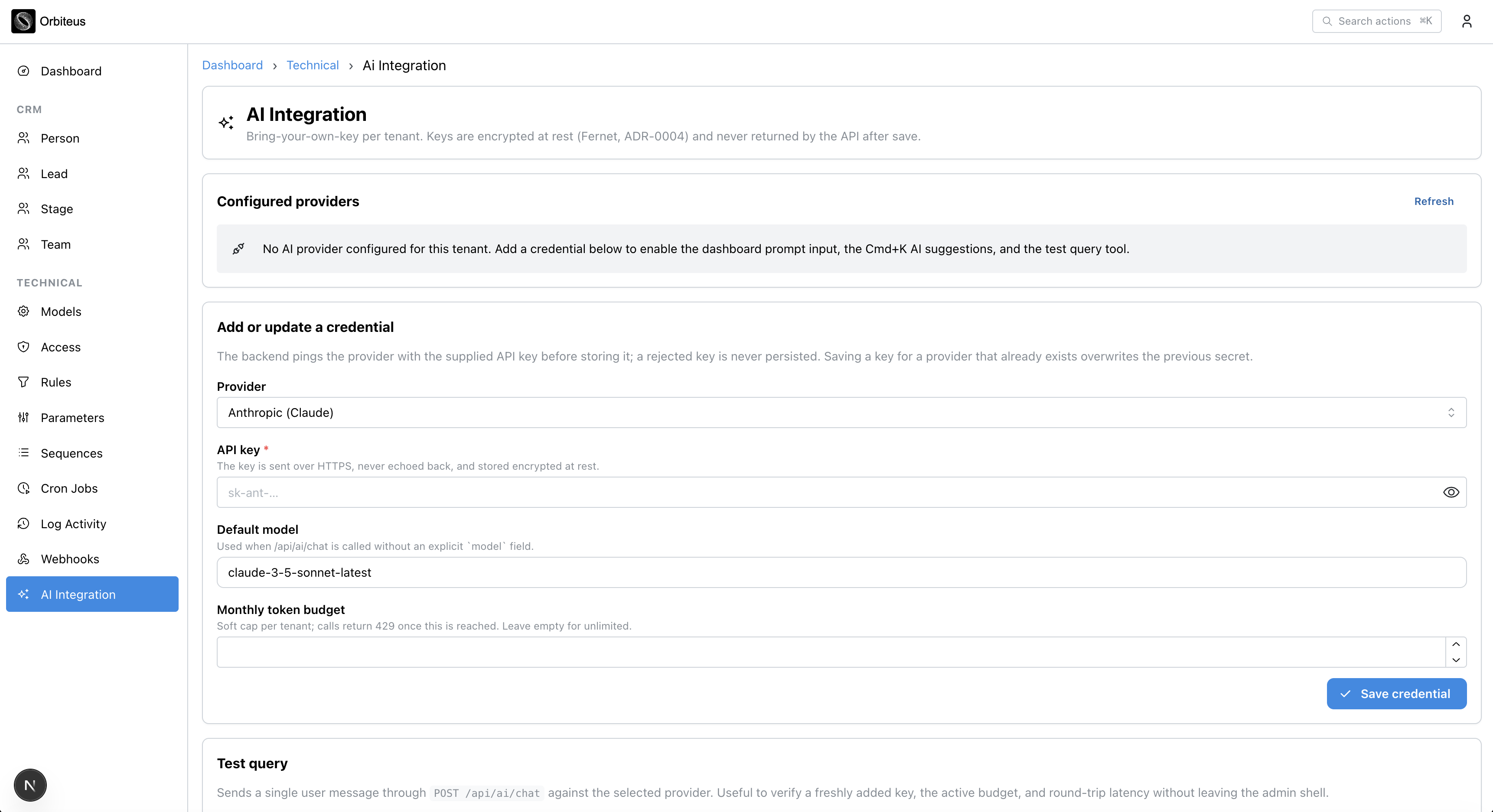Image resolution: width=1493 pixels, height=812 pixels.
Task: Decrease Monthly token budget with down arrow
Action: click(x=1455, y=660)
